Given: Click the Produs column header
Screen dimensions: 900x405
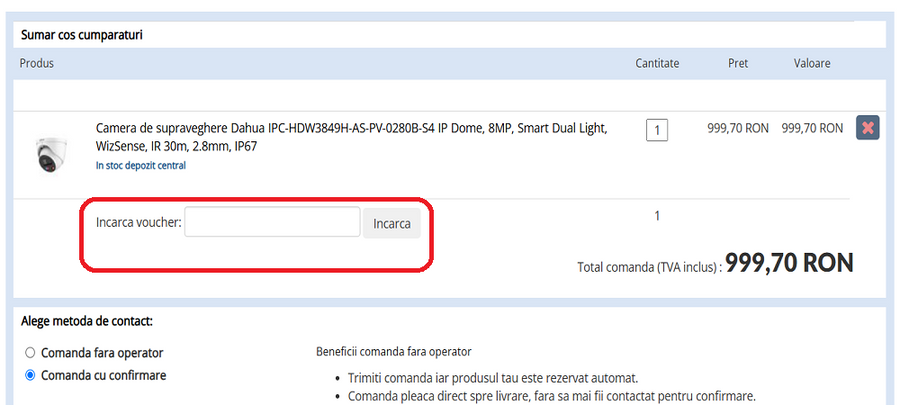Looking at the screenshot, I should coord(36,63).
